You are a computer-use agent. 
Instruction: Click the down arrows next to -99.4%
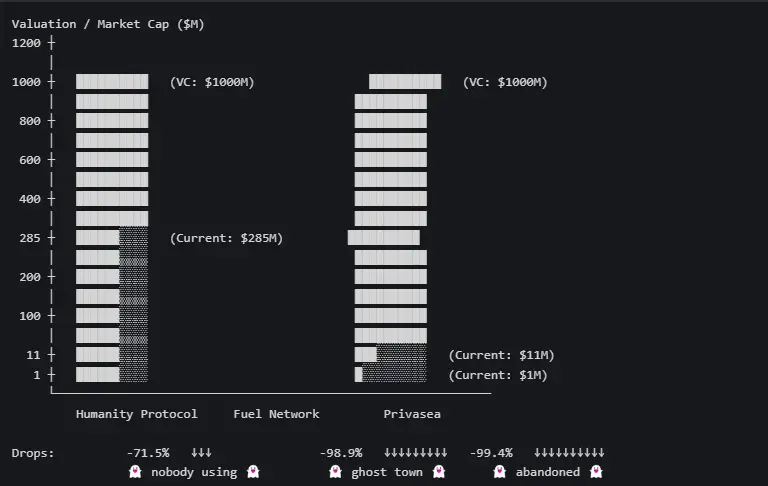point(569,453)
